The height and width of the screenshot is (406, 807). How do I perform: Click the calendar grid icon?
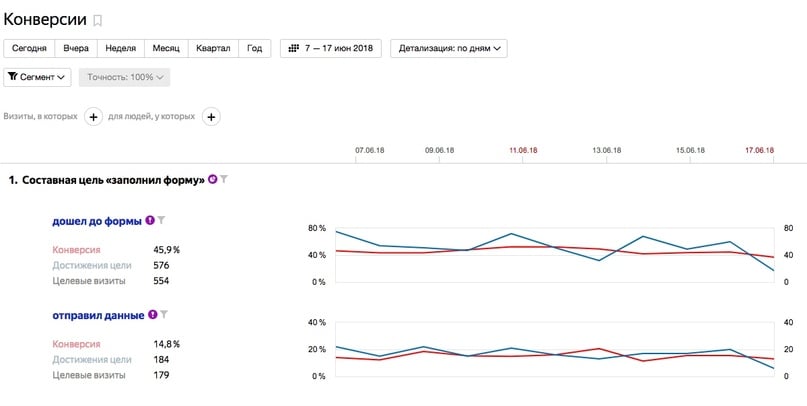pyautogui.click(x=293, y=48)
